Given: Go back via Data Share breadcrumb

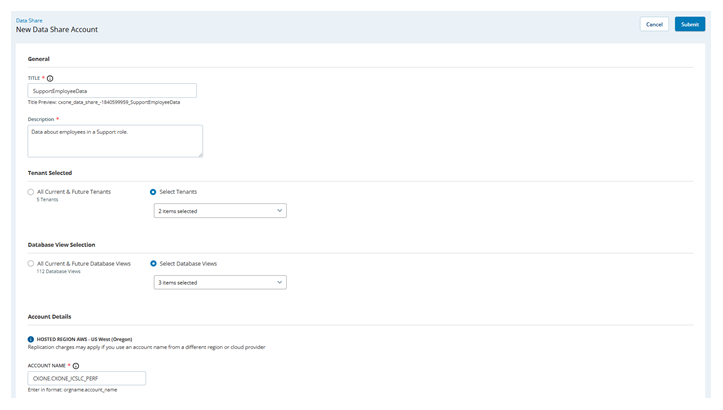Looking at the screenshot, I should (29, 20).
